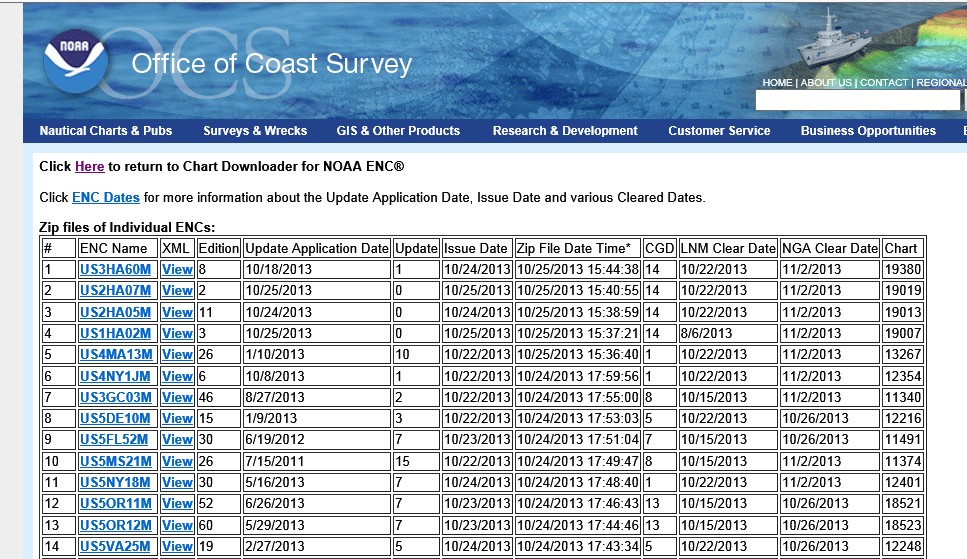View XML for US3HA60M row

coord(177,270)
